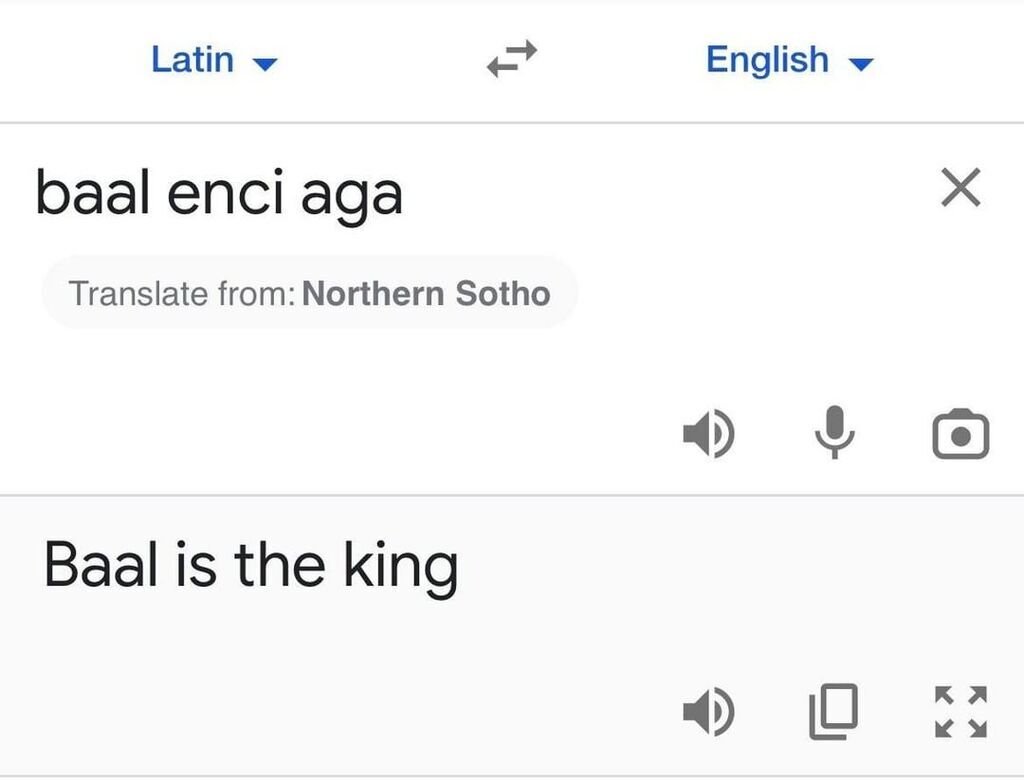1024x780 pixels.
Task: Tap the Translate from Northern Sotho suggestion
Action: 310,293
